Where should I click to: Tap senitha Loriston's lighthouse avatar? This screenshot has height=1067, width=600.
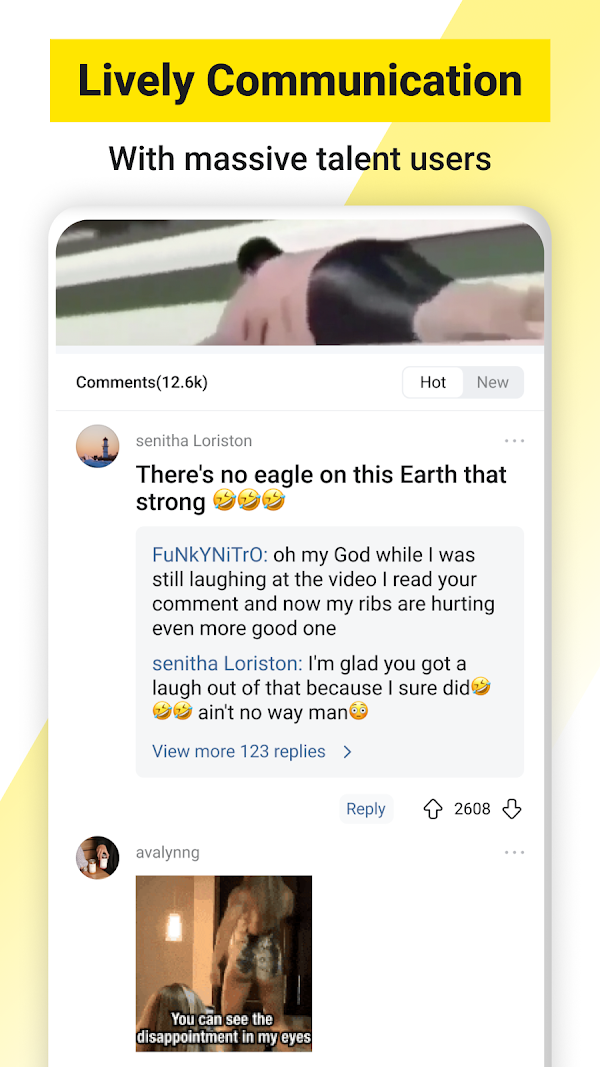pyautogui.click(x=97, y=446)
